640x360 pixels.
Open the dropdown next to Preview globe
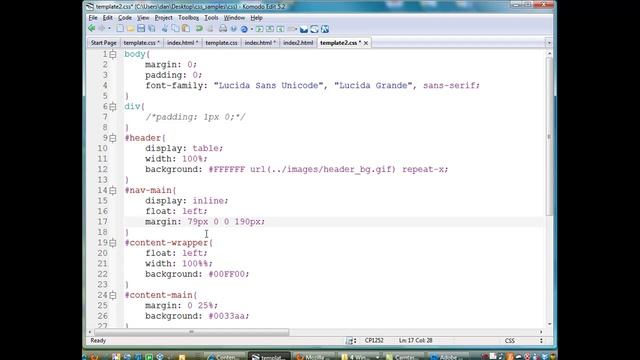[252, 29]
